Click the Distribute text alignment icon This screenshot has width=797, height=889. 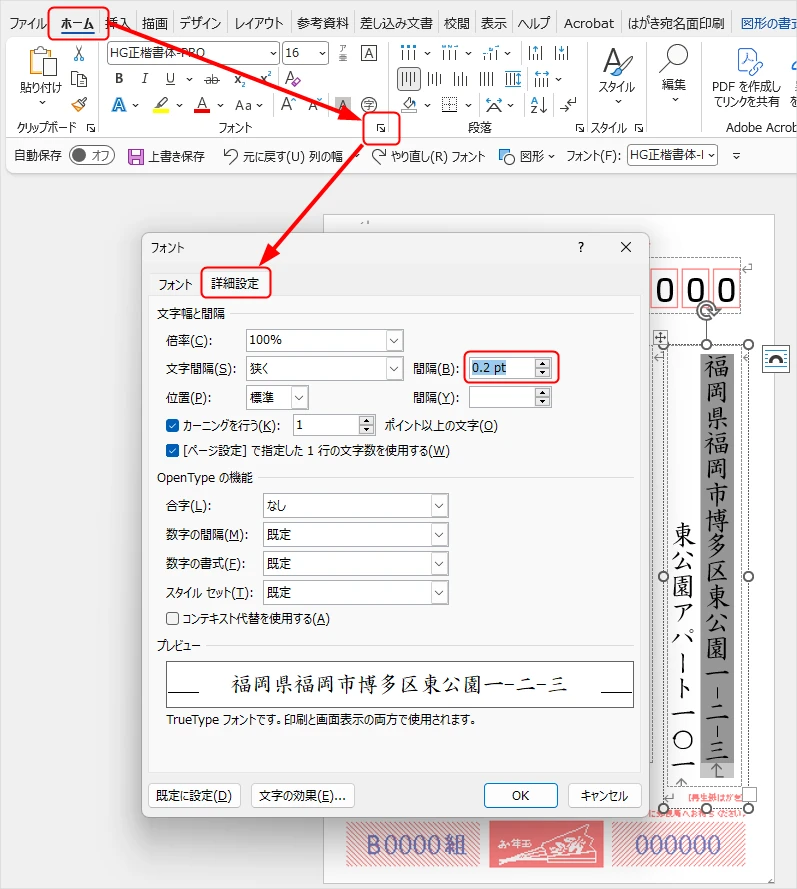pyautogui.click(x=512, y=79)
